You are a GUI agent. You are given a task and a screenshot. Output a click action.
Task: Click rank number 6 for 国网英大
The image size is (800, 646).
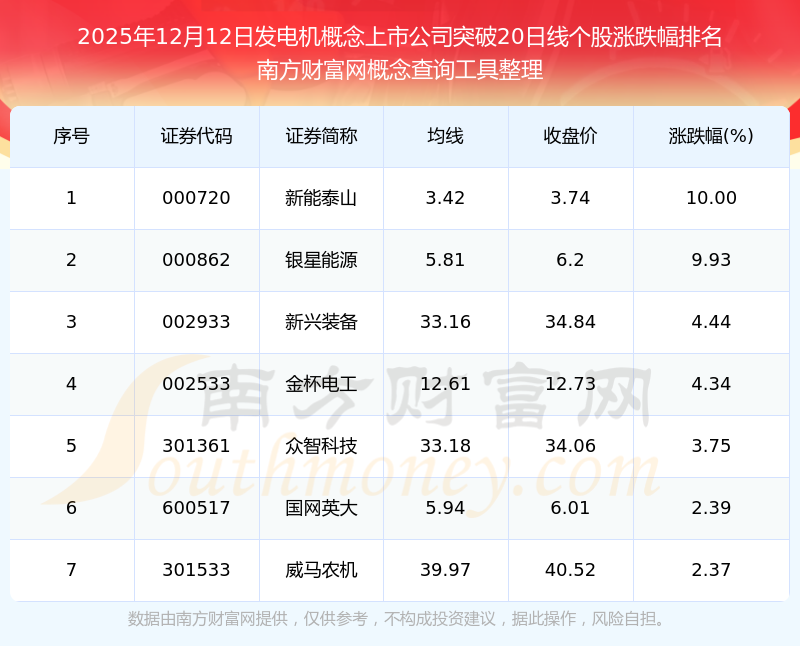[71, 508]
